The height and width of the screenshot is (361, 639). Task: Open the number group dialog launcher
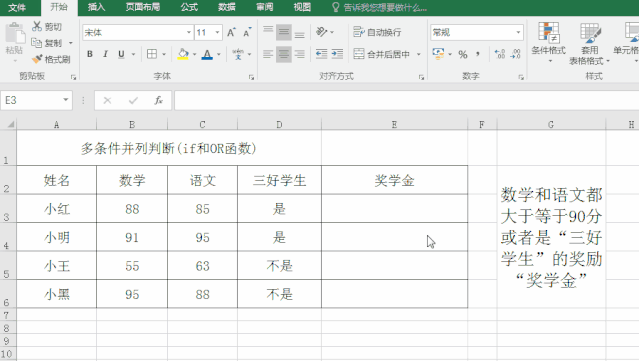tap(521, 77)
